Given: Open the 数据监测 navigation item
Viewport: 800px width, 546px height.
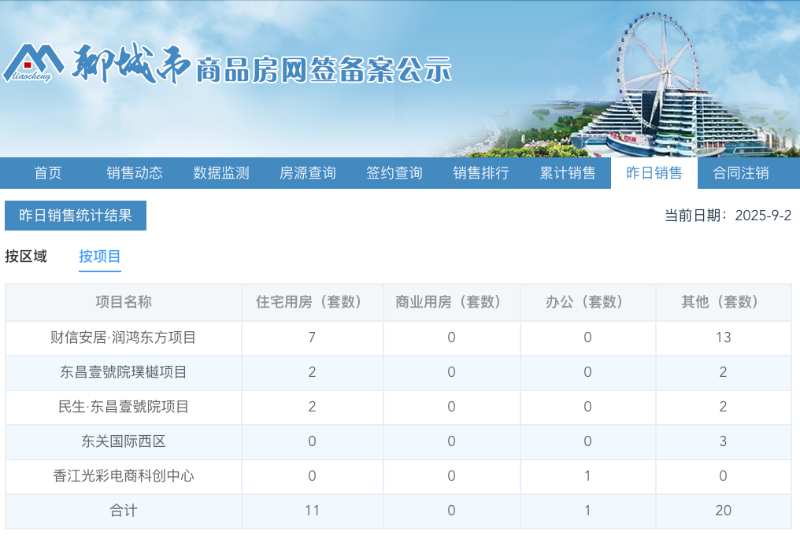Looking at the screenshot, I should point(221,173).
